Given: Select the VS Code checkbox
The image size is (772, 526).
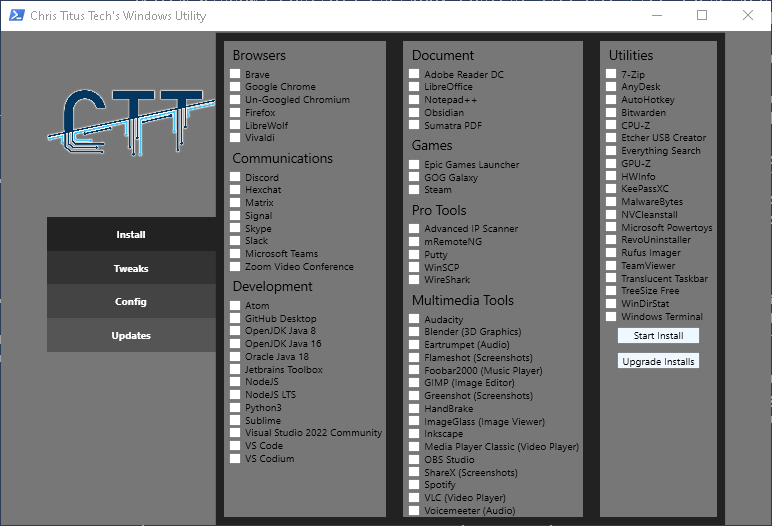Looking at the screenshot, I should coord(235,446).
